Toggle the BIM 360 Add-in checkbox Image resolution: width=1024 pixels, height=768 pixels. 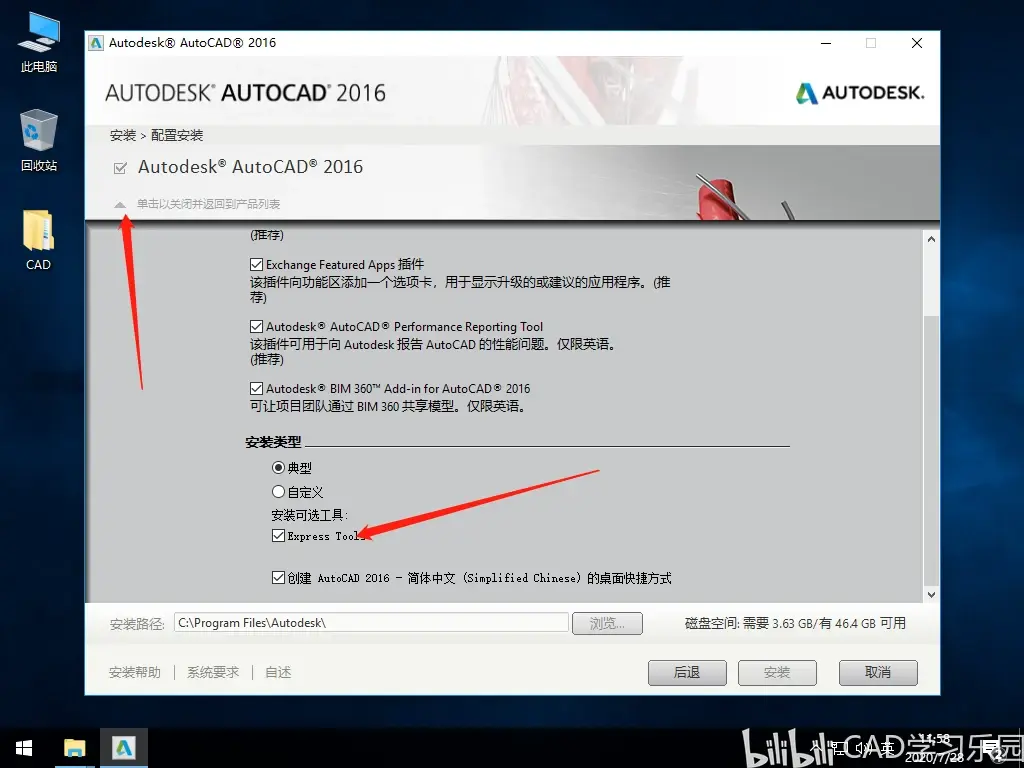point(257,389)
